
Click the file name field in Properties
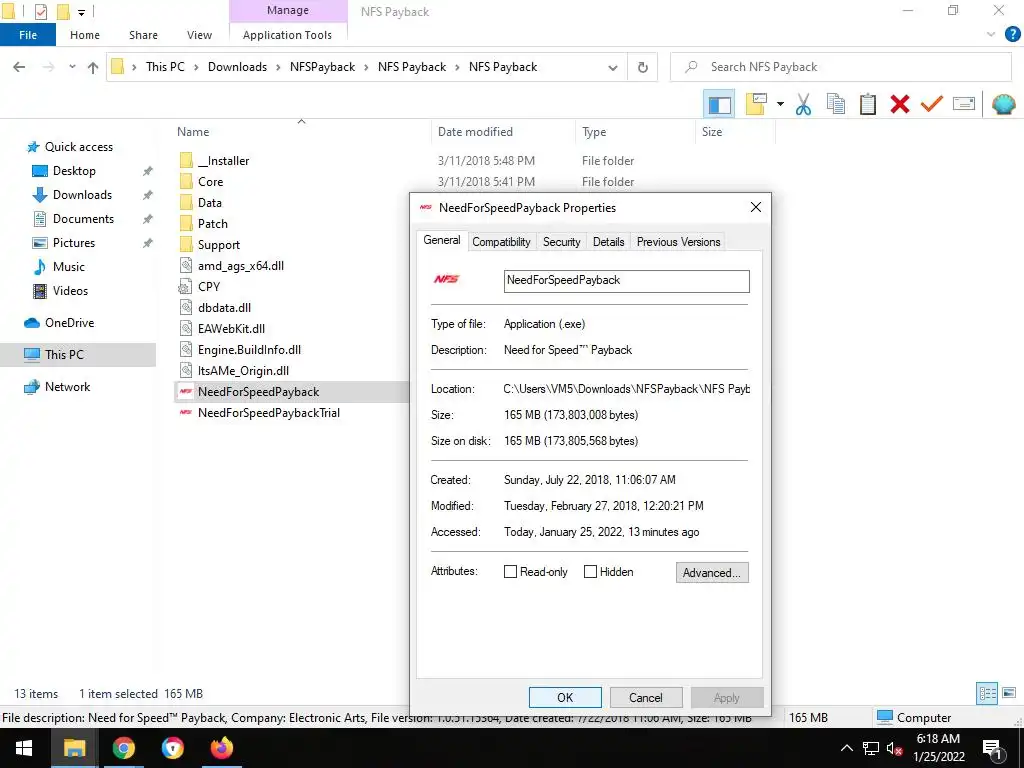tap(626, 281)
